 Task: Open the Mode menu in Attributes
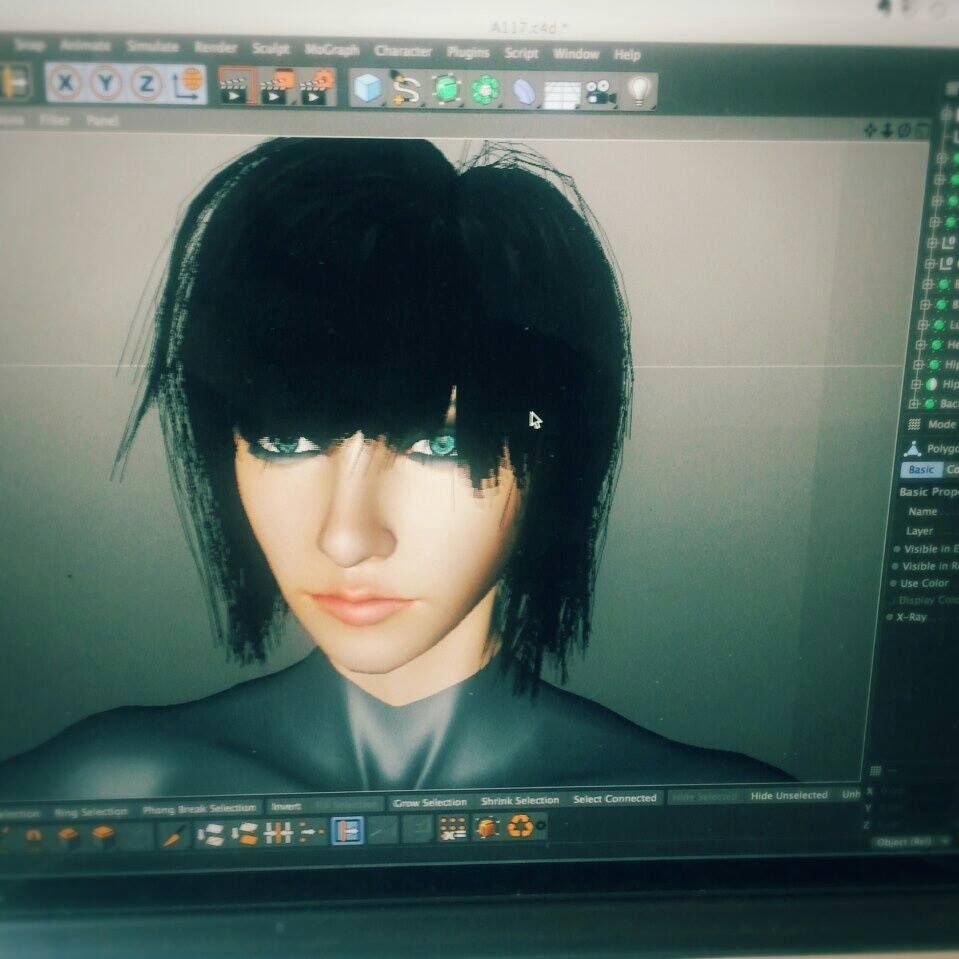(x=941, y=424)
